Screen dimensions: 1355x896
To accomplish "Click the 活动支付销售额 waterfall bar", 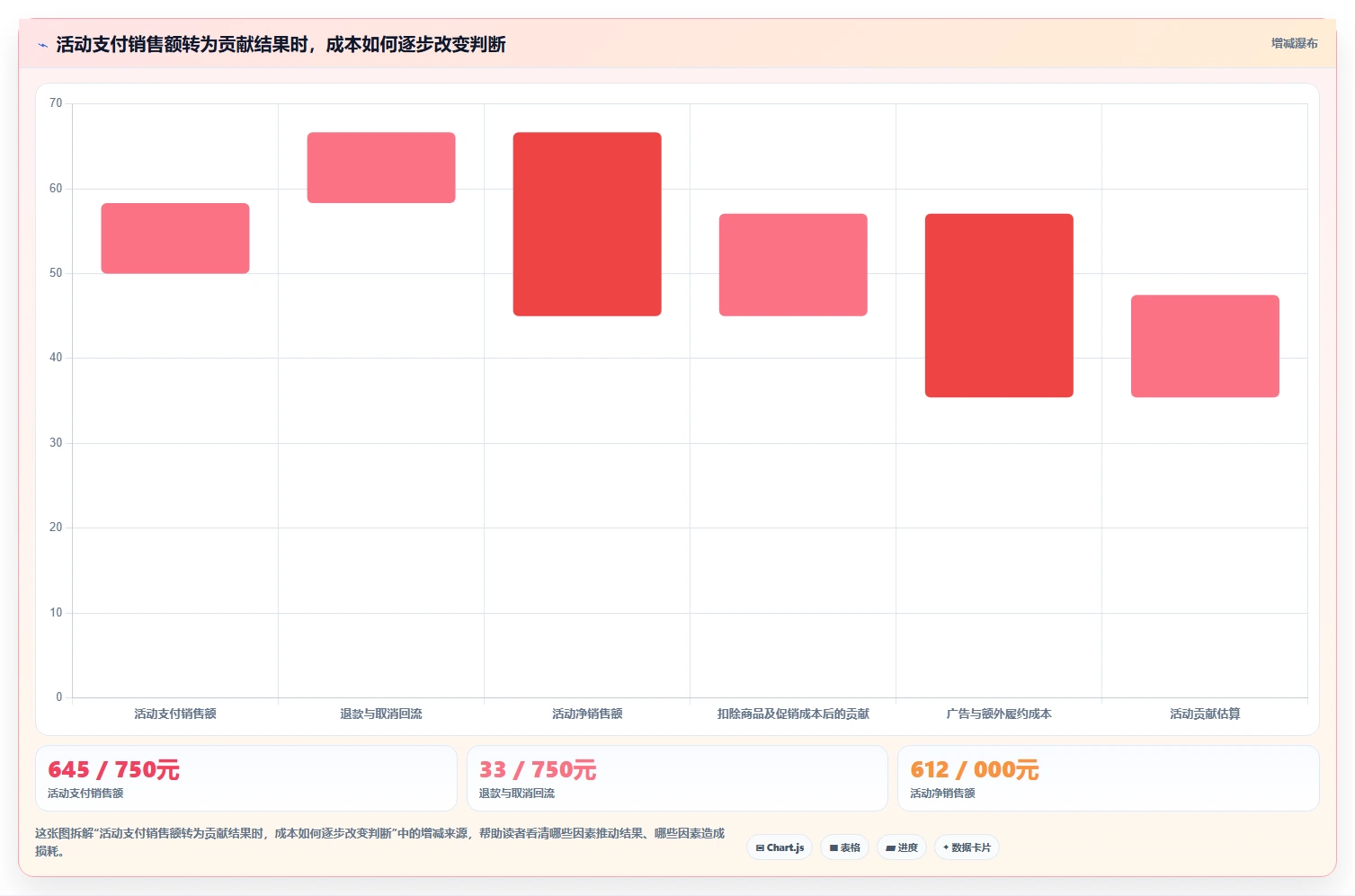I will coord(175,238).
